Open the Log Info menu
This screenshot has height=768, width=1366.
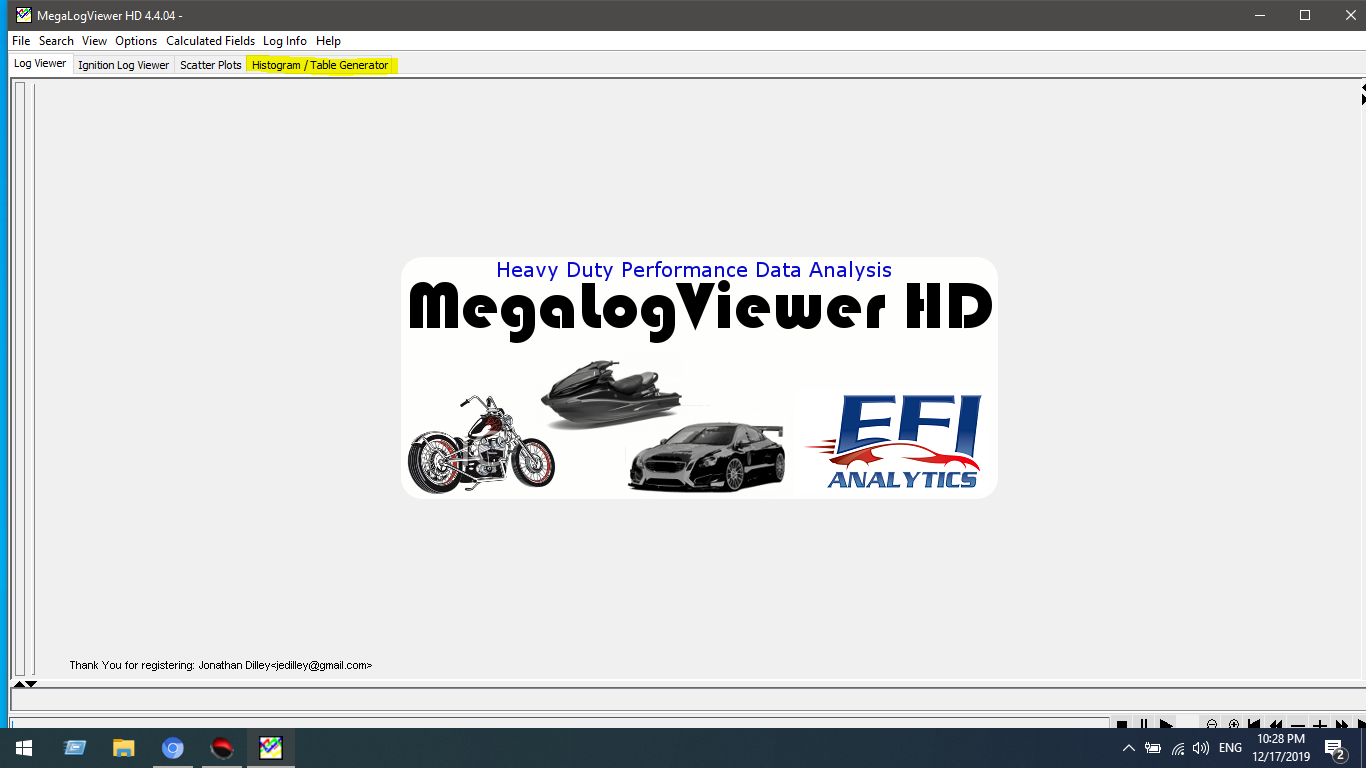pos(285,41)
